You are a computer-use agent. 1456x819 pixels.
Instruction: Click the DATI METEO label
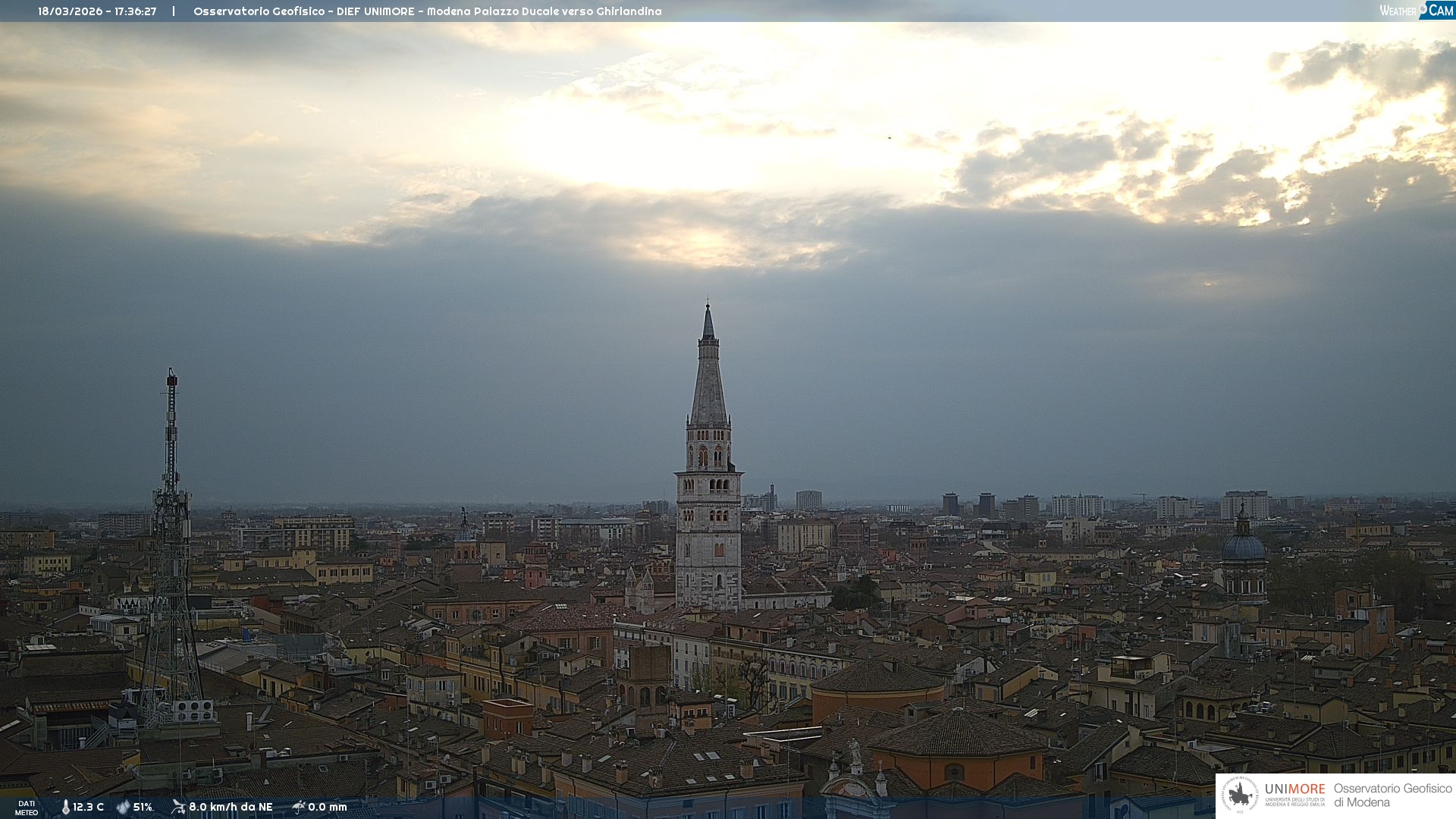point(27,808)
